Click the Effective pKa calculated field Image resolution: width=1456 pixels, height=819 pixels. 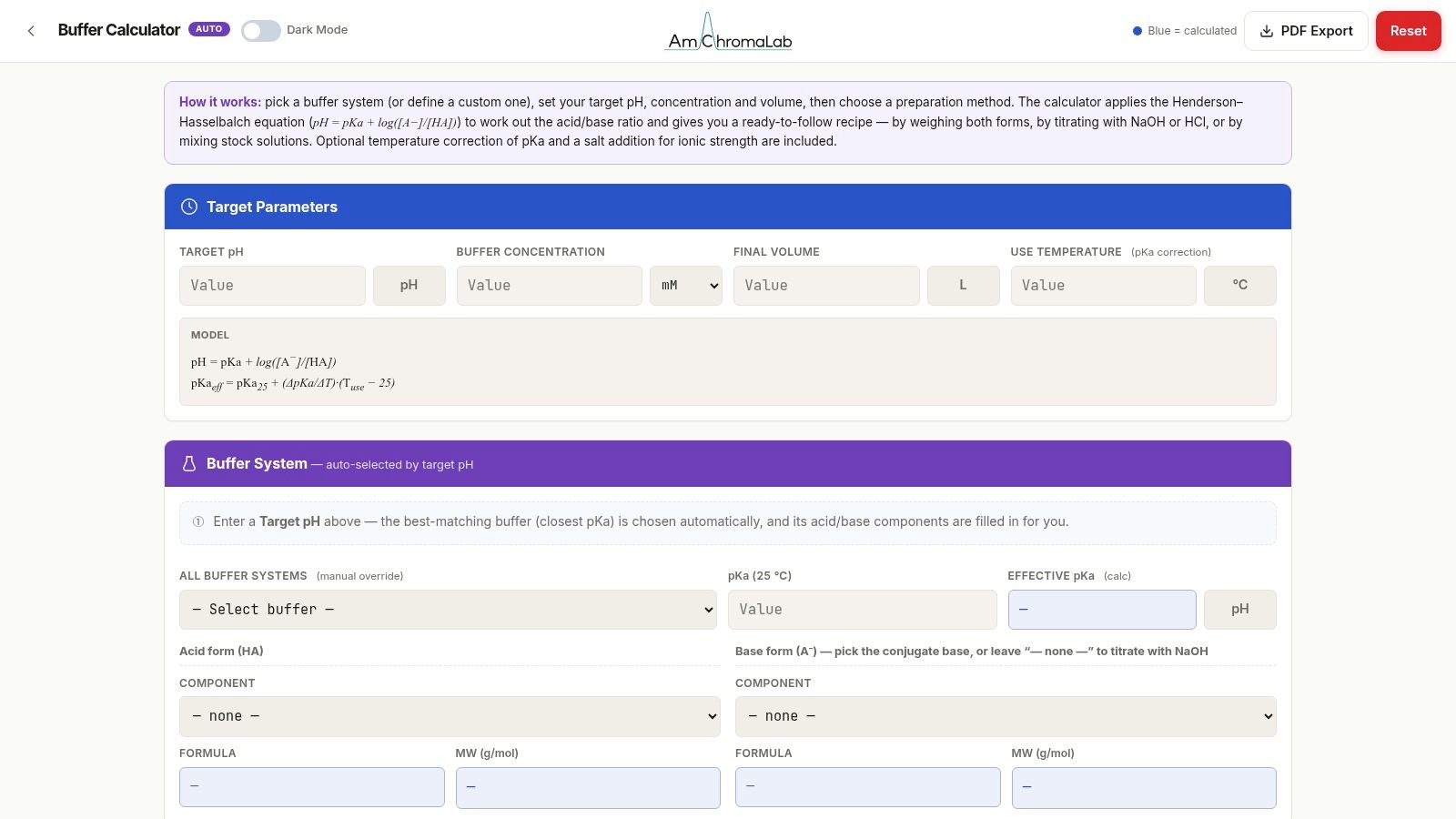coord(1102,610)
